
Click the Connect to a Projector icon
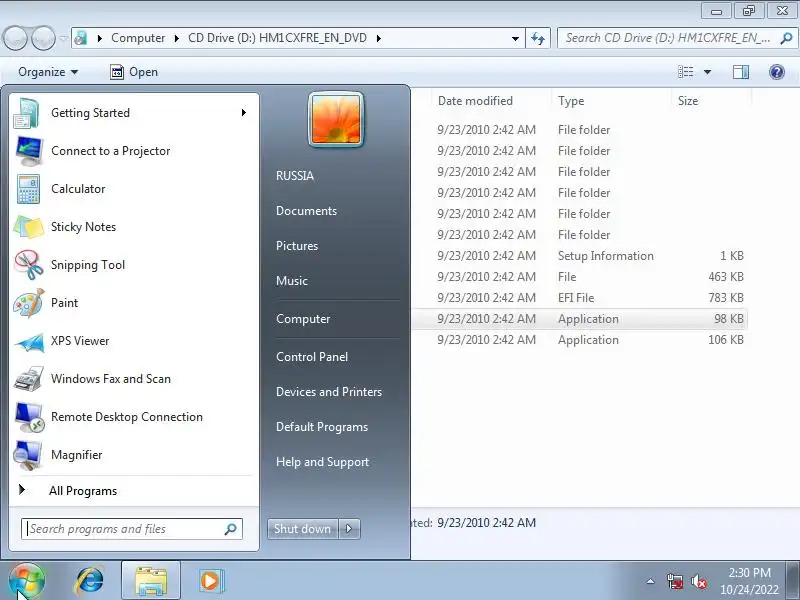tap(29, 151)
